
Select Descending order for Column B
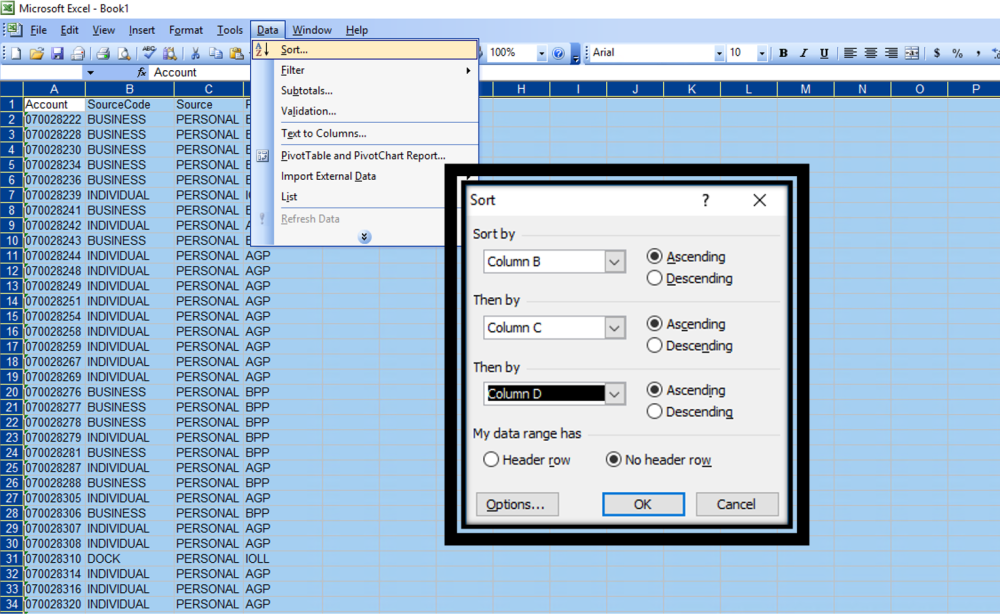tap(655, 278)
